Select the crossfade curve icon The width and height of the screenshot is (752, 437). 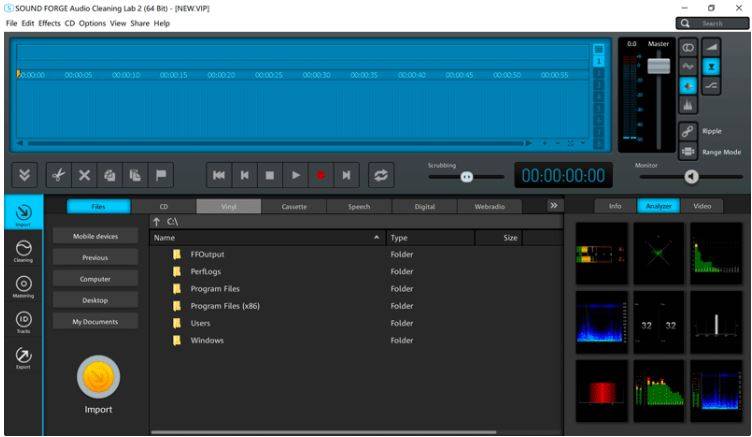pyautogui.click(x=711, y=86)
